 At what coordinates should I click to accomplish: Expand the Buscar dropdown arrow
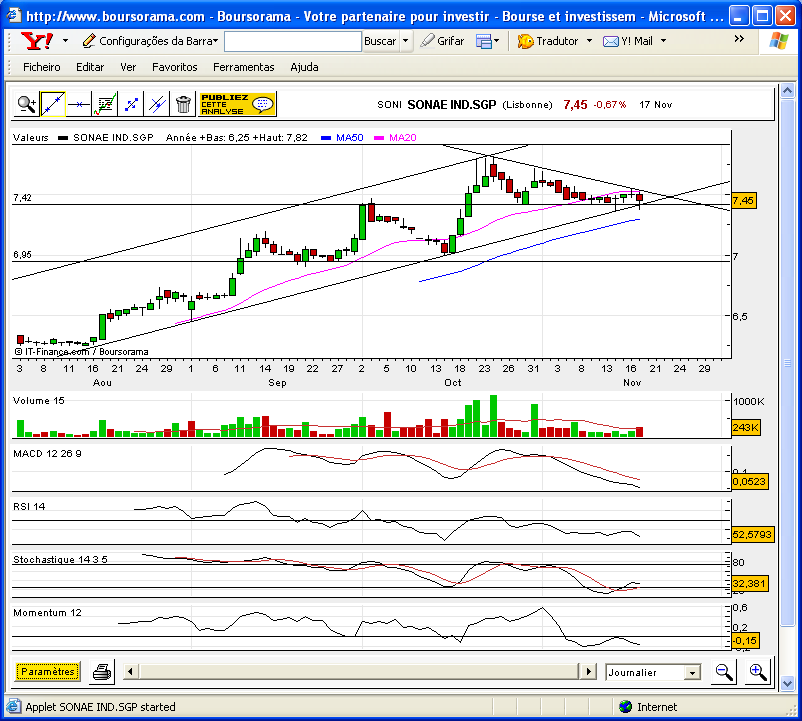tap(406, 41)
